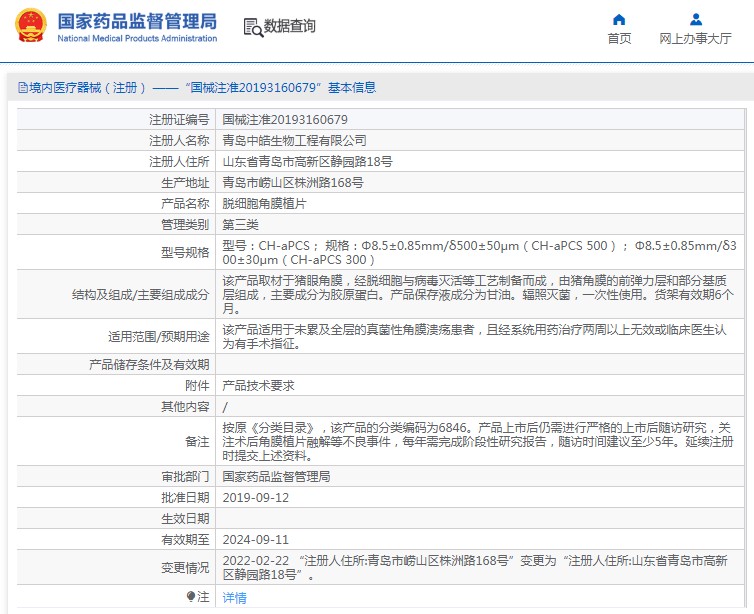The height and width of the screenshot is (614, 754).
Task: Click the 注册证编号 label
Action: (x=179, y=120)
